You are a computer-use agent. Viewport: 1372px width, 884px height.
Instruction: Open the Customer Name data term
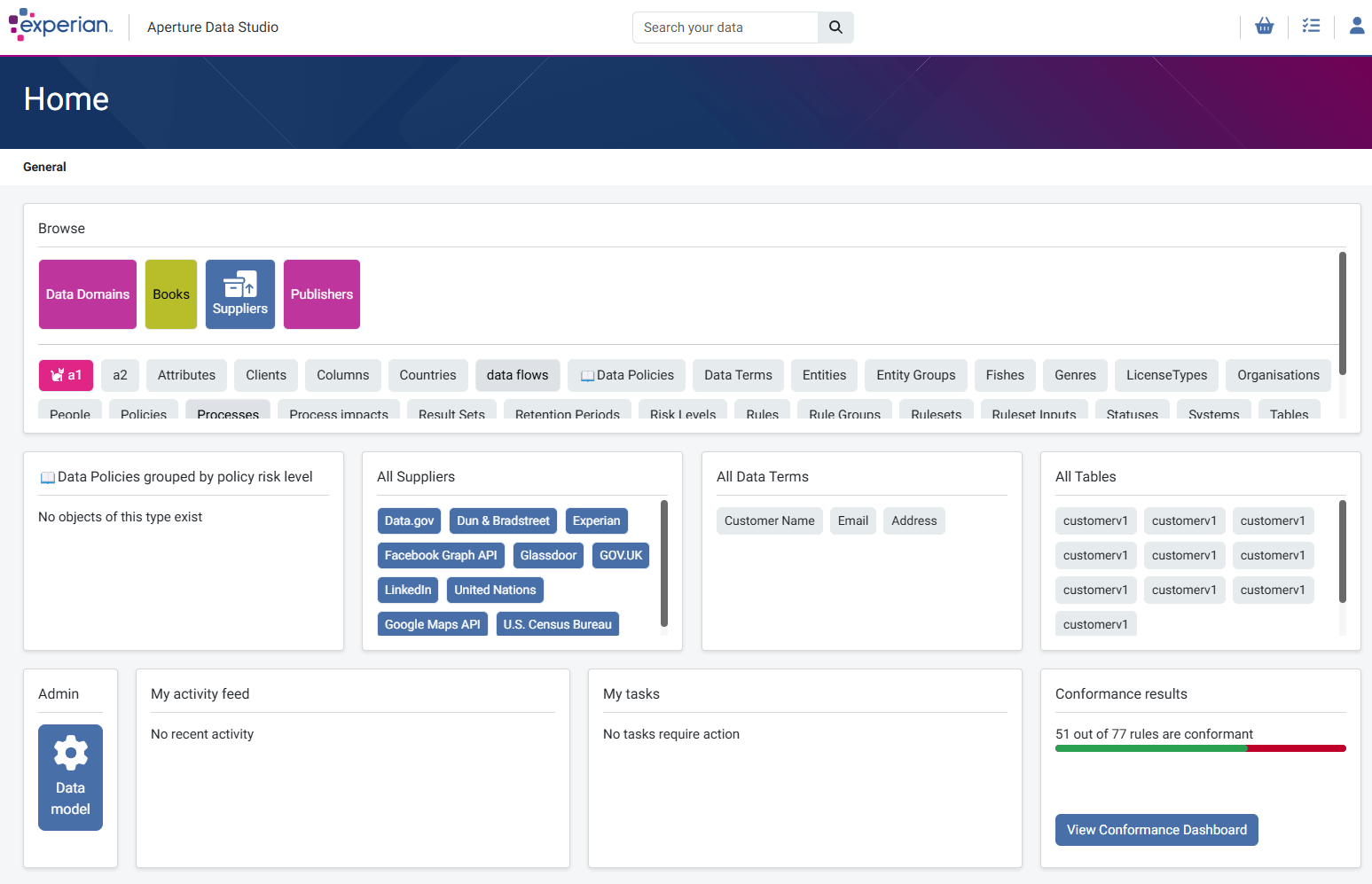(769, 520)
